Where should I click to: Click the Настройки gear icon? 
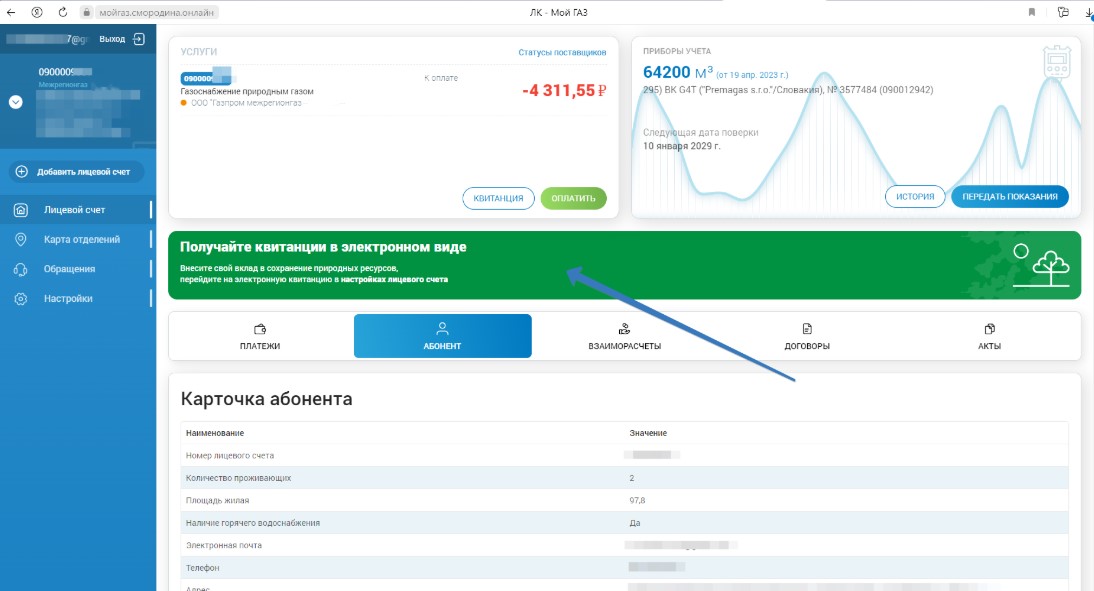tap(21, 299)
